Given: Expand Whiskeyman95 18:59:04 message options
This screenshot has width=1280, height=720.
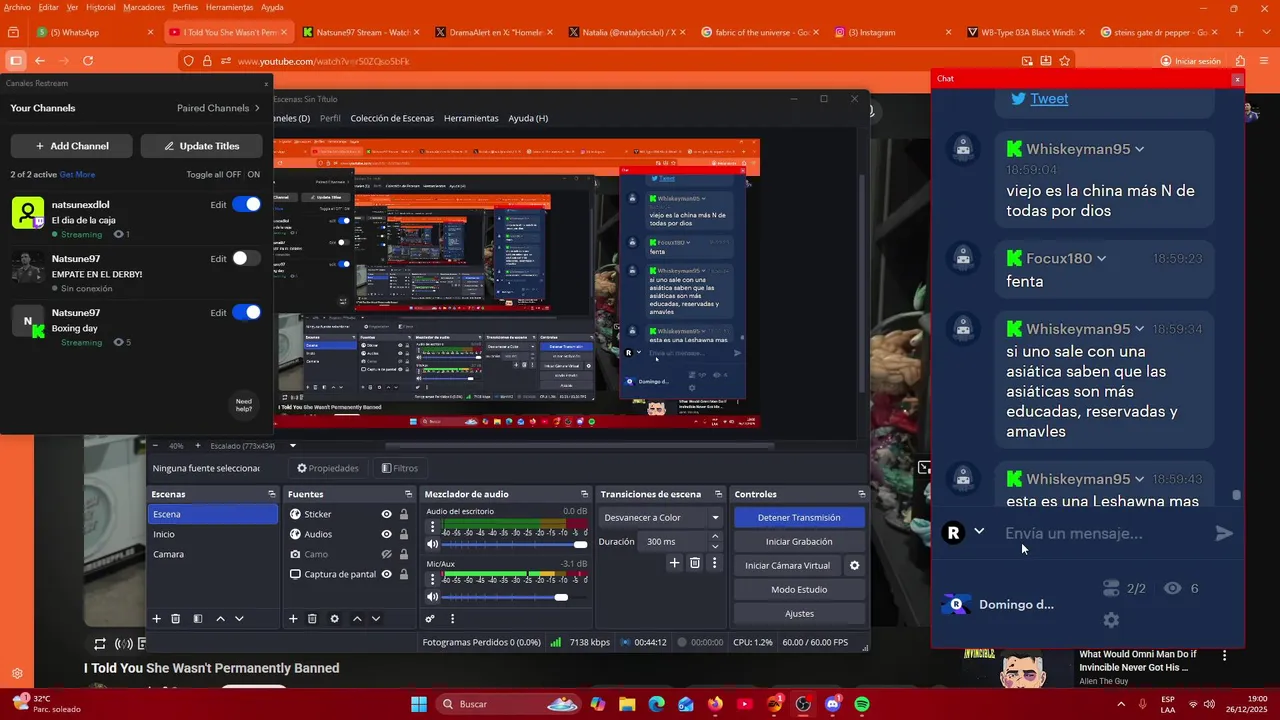Looking at the screenshot, I should [1139, 149].
